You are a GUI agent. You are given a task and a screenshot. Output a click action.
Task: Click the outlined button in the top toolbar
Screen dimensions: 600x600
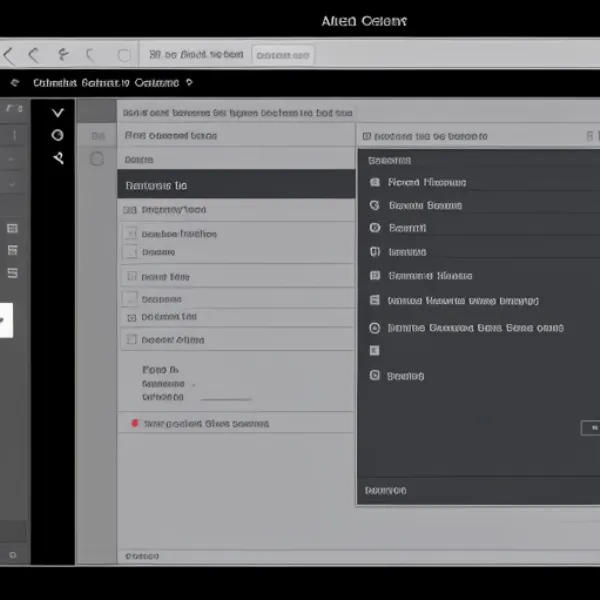(282, 56)
